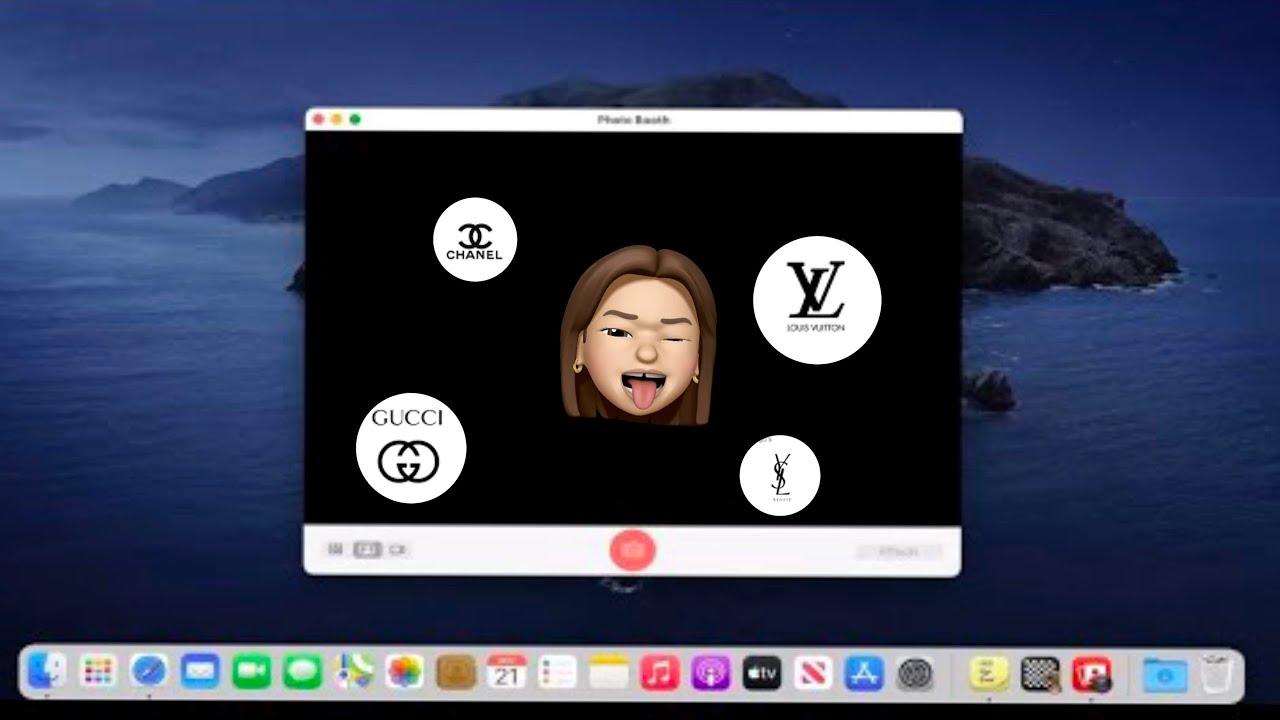Select the single still photo mode icon
Screen dimensions: 1280x720
coord(367,549)
